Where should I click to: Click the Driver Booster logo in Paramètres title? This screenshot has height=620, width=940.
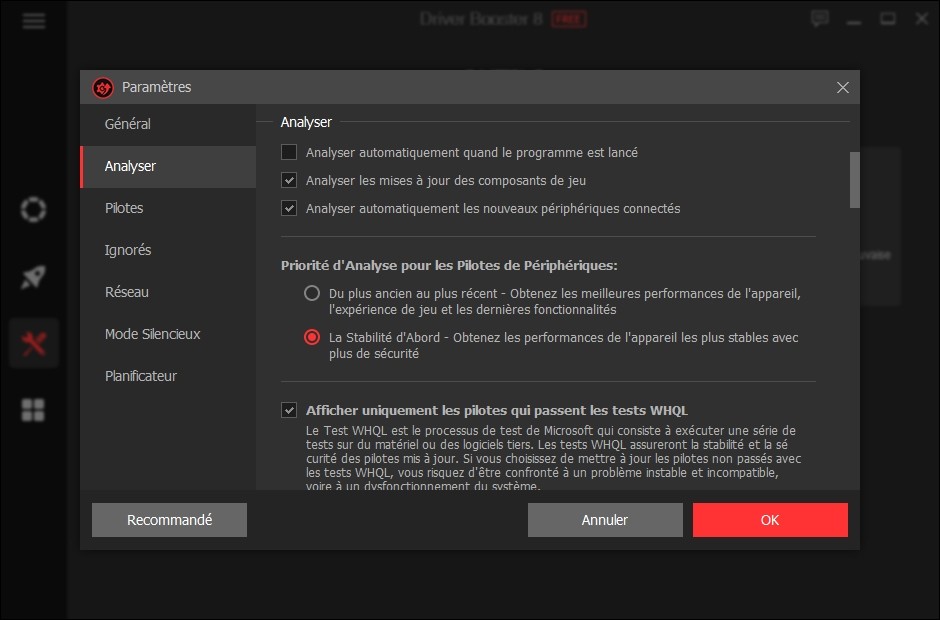[x=103, y=88]
